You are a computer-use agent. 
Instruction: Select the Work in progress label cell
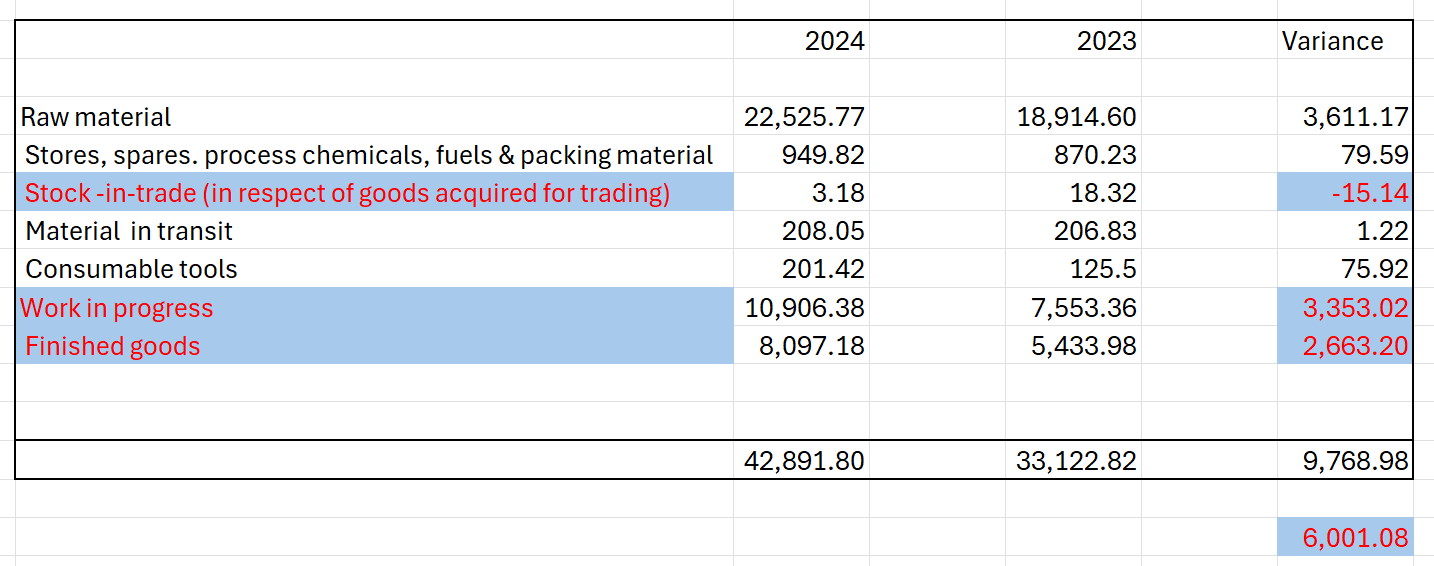click(117, 308)
